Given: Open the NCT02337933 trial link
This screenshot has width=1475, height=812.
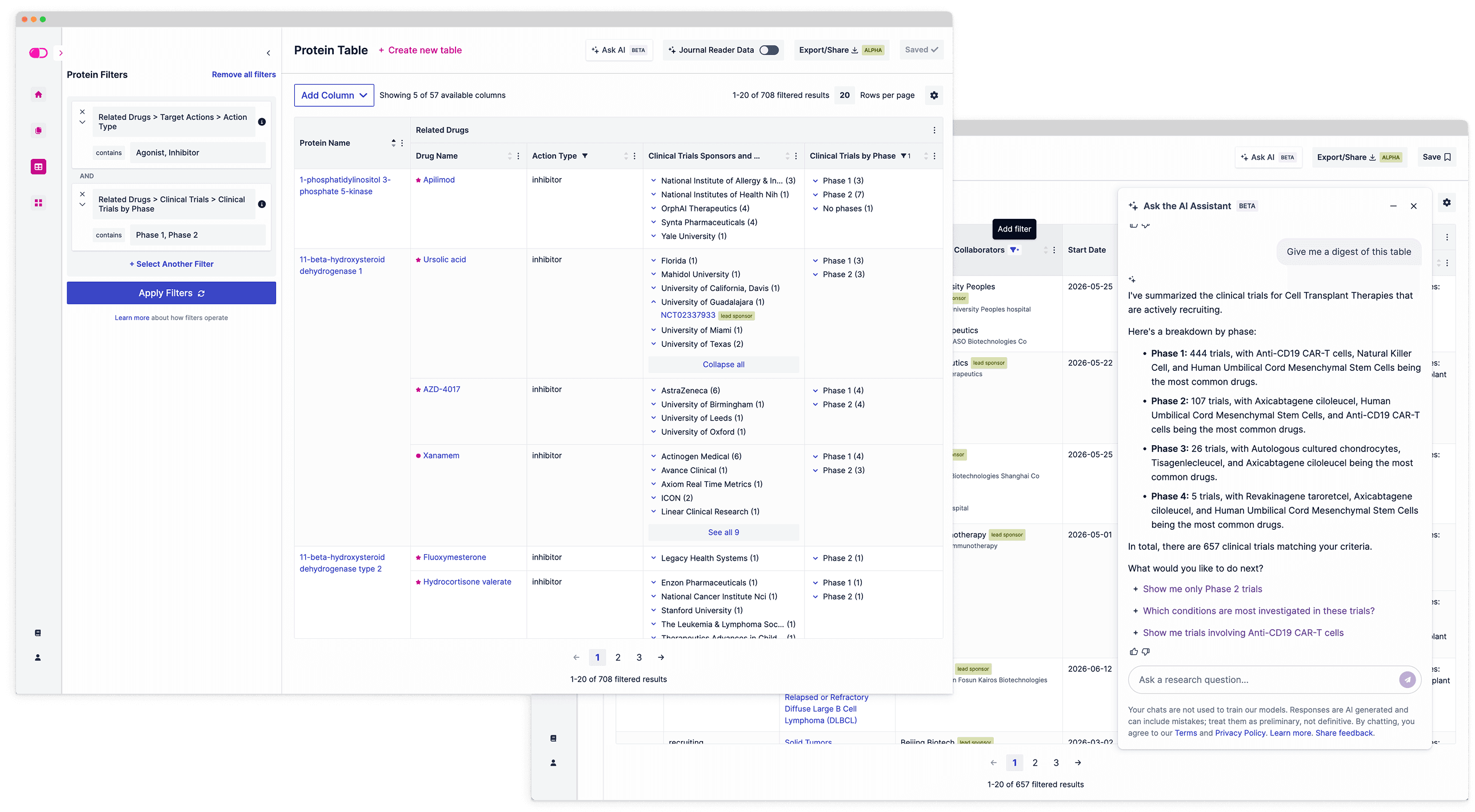Looking at the screenshot, I should (x=687, y=315).
